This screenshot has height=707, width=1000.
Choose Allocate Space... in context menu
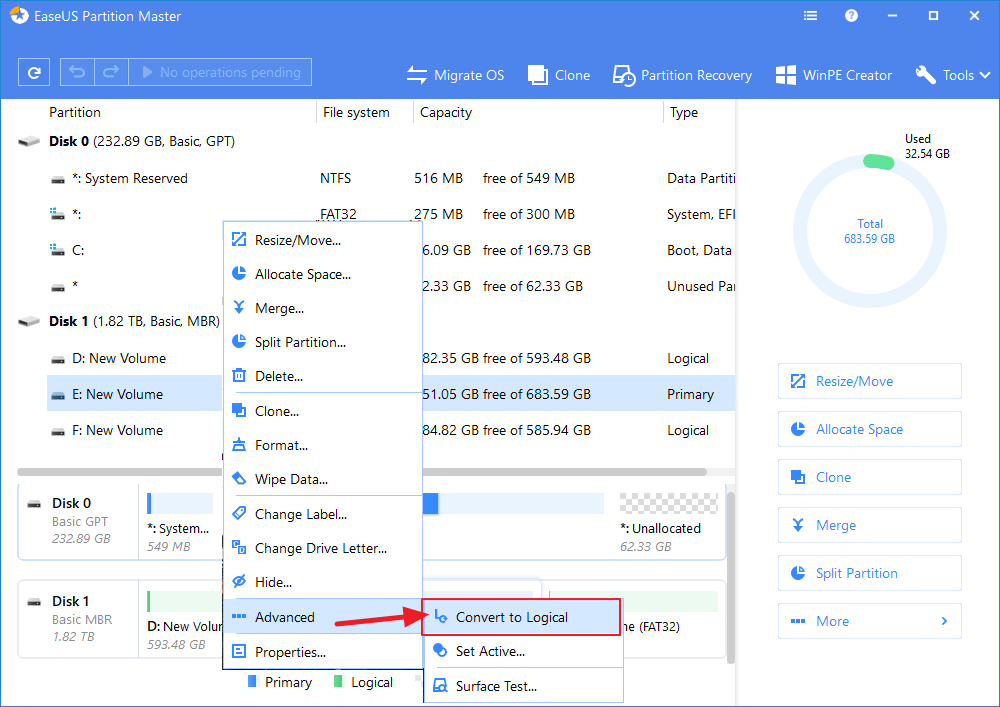323,274
